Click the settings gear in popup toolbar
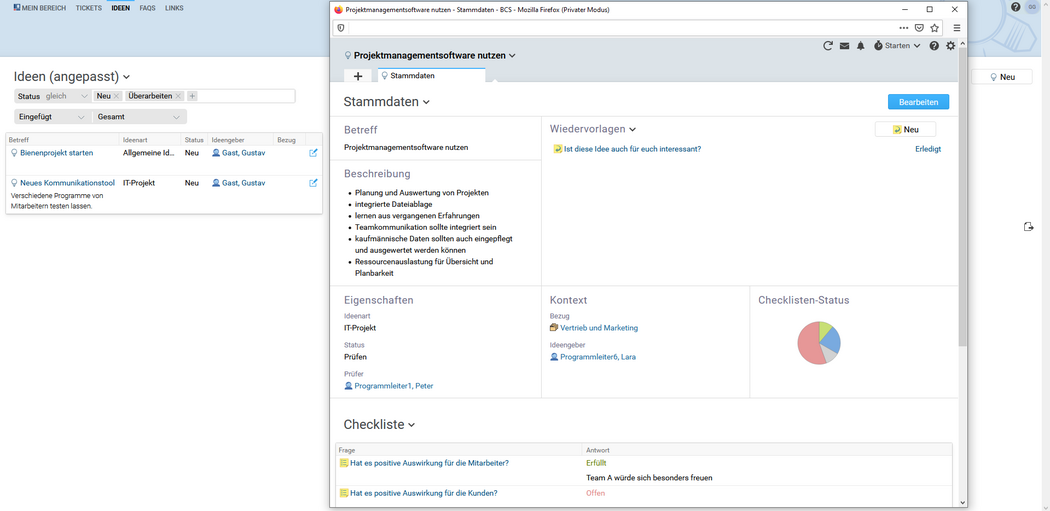This screenshot has width=1050, height=511. (951, 46)
